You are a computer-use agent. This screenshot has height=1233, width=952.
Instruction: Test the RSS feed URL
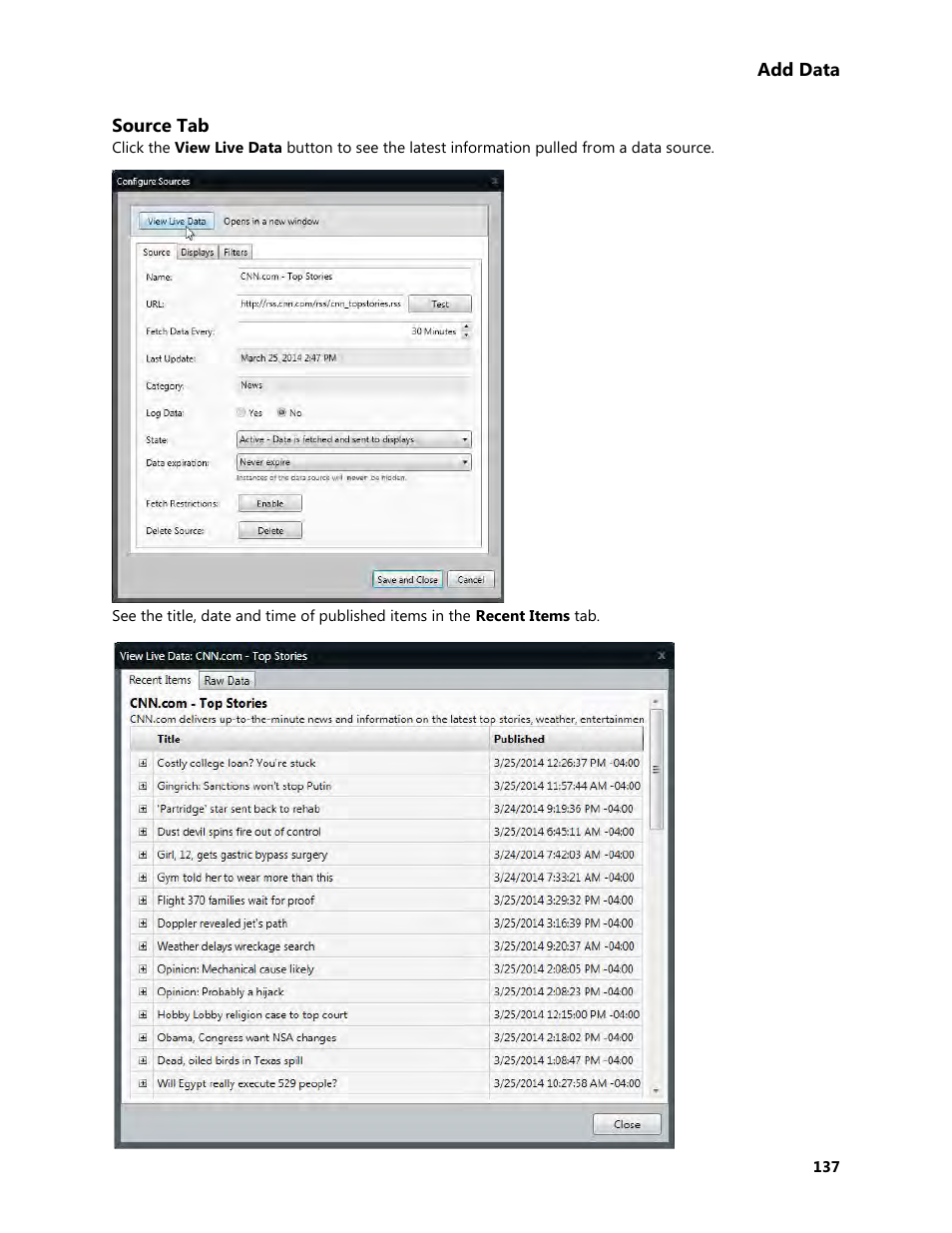coord(439,304)
